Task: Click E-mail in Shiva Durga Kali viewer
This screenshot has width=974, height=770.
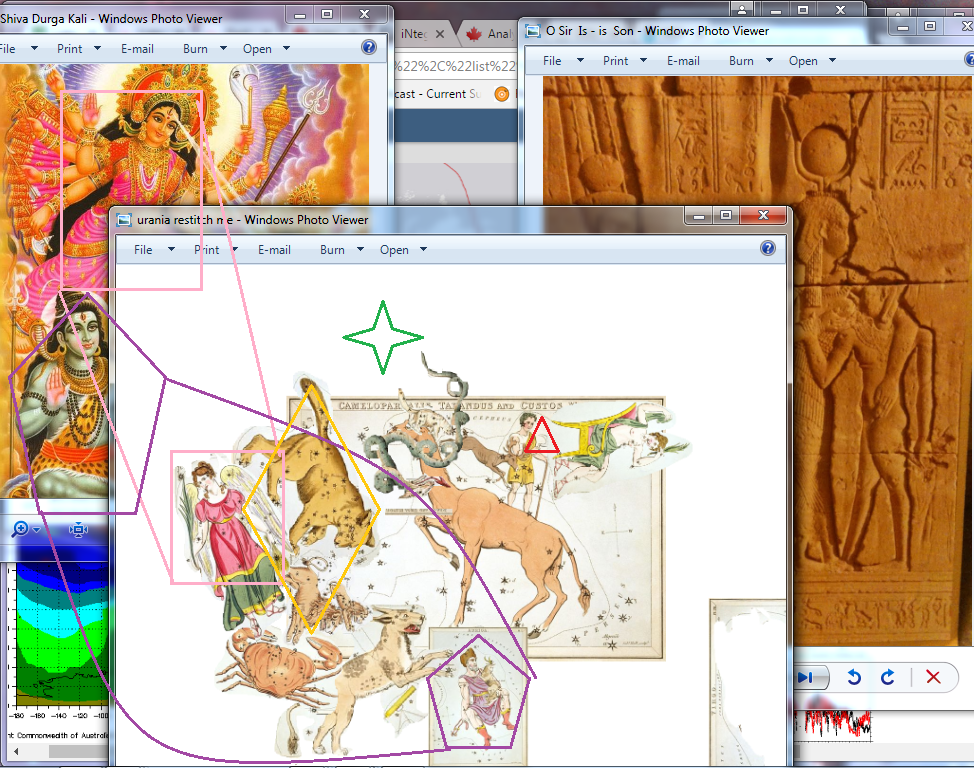Action: coord(137,48)
